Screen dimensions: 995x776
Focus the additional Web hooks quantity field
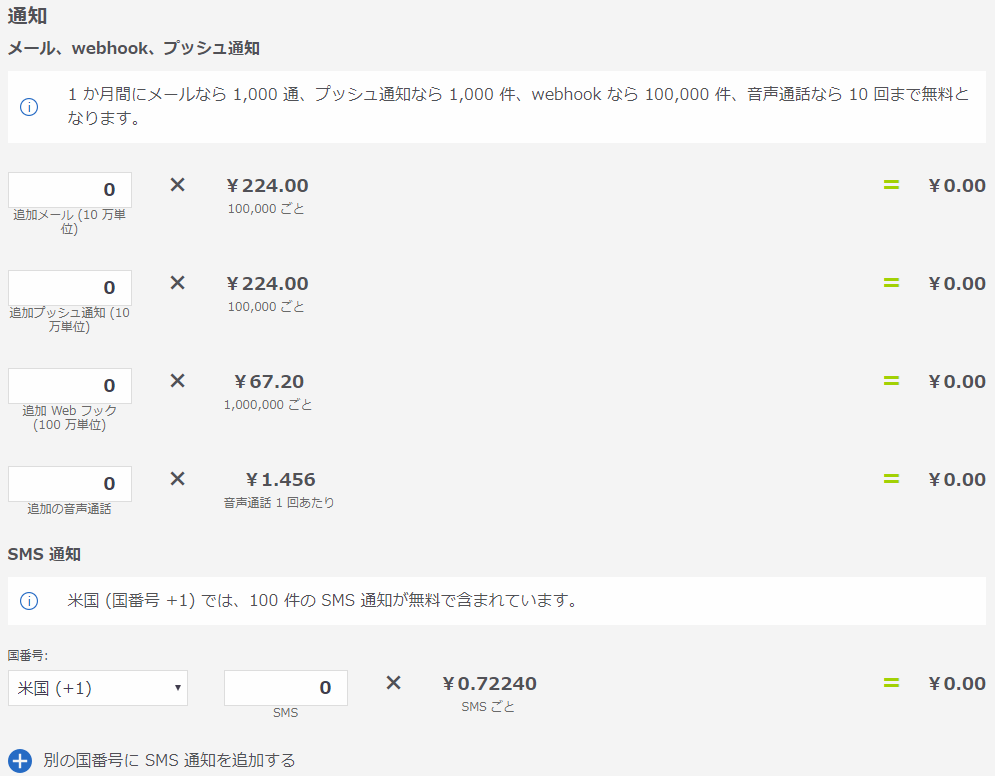[70, 386]
